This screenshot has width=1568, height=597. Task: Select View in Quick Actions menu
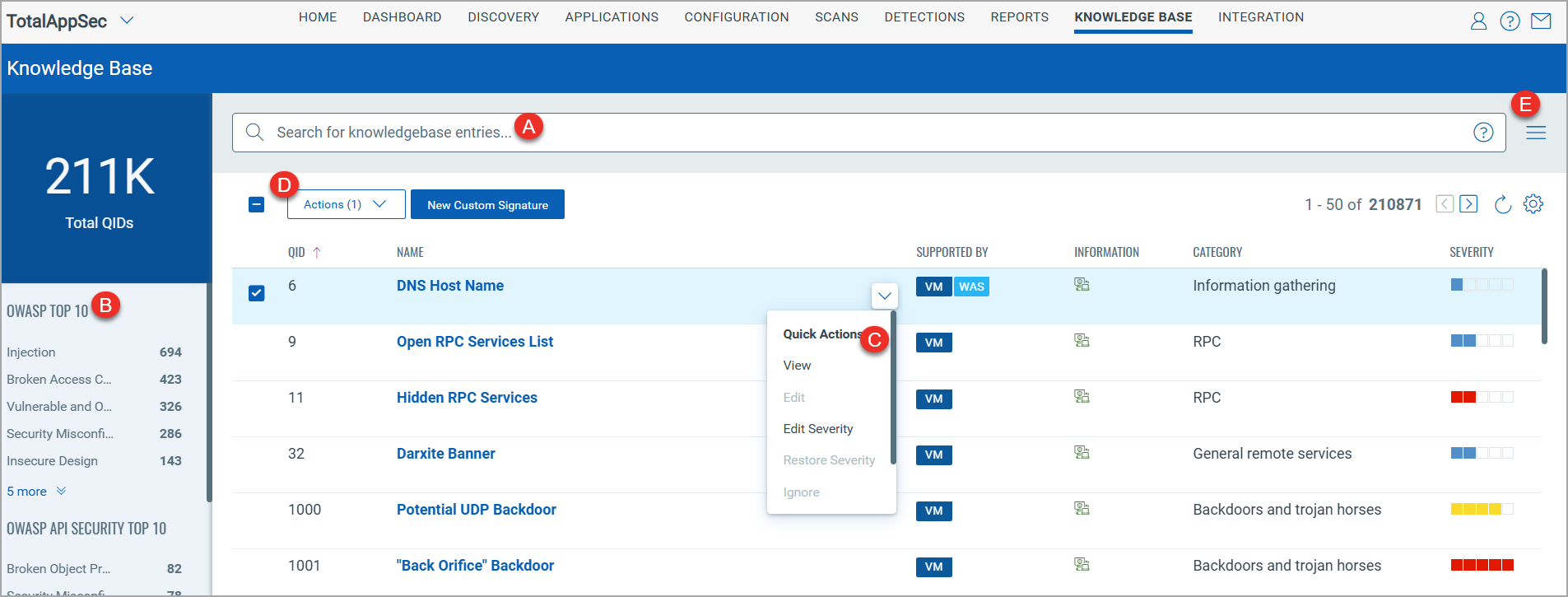click(797, 366)
